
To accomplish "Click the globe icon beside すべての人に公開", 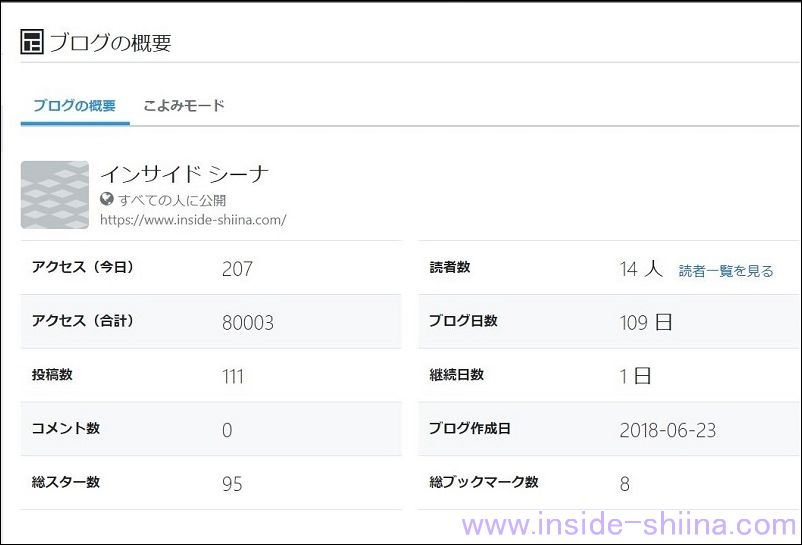I will [106, 199].
